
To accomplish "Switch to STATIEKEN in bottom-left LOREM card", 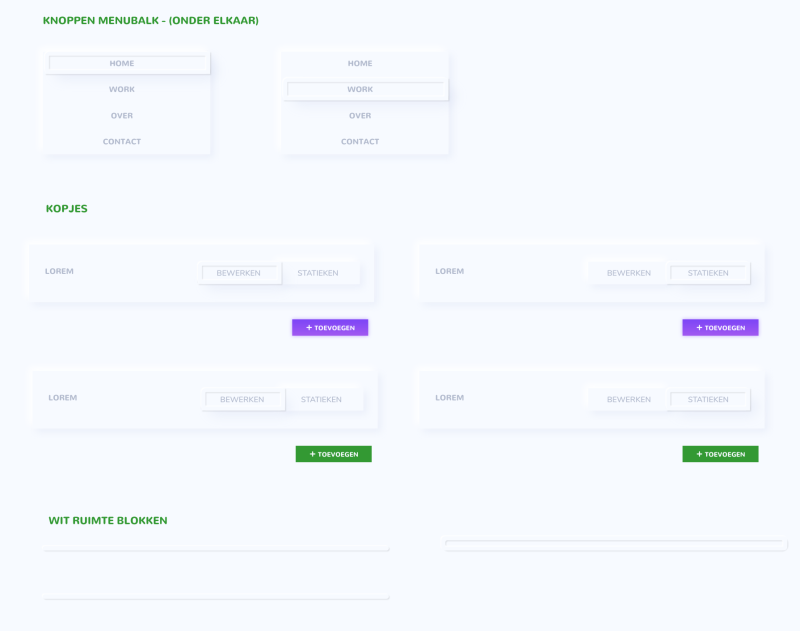I will click(324, 399).
